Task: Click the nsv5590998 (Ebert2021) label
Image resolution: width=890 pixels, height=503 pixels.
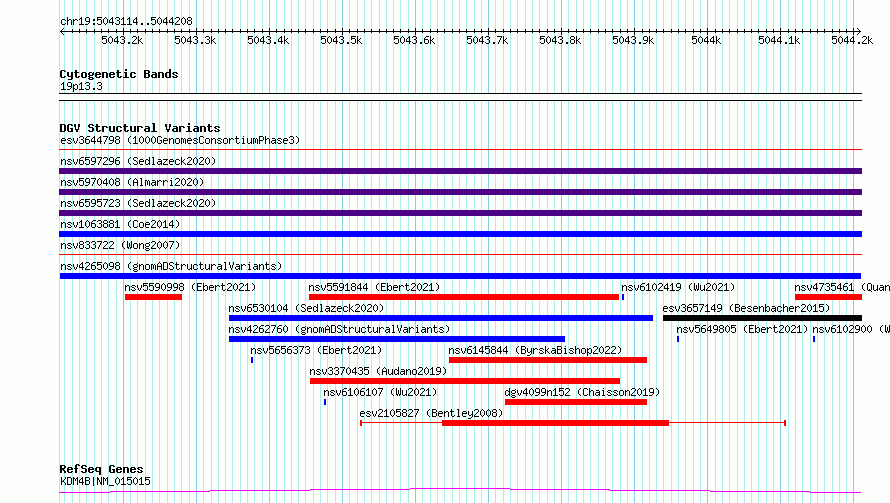Action: (190, 287)
